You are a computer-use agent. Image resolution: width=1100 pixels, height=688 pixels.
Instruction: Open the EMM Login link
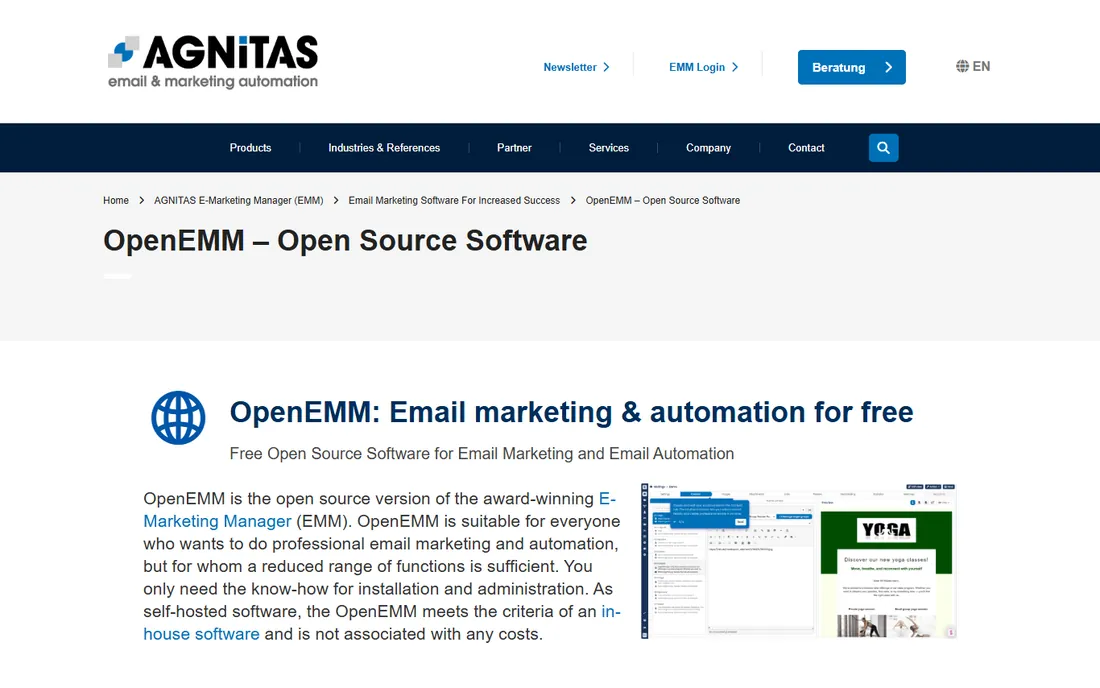(x=704, y=67)
